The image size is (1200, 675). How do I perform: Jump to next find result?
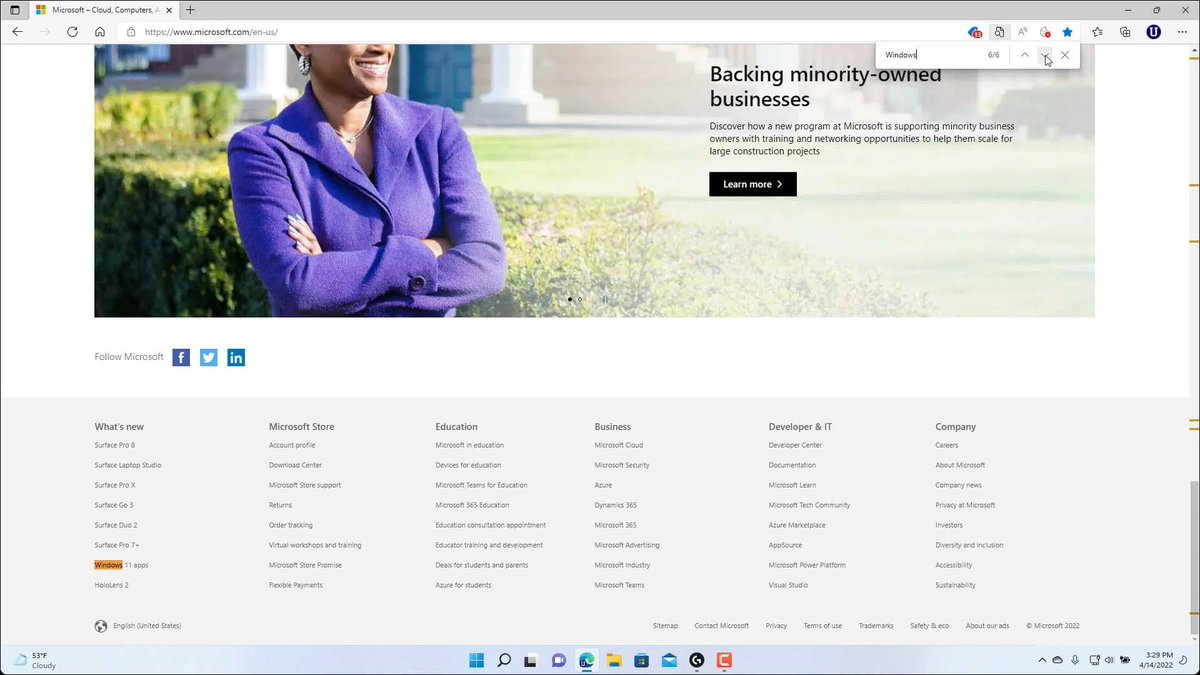pyautogui.click(x=1045, y=55)
